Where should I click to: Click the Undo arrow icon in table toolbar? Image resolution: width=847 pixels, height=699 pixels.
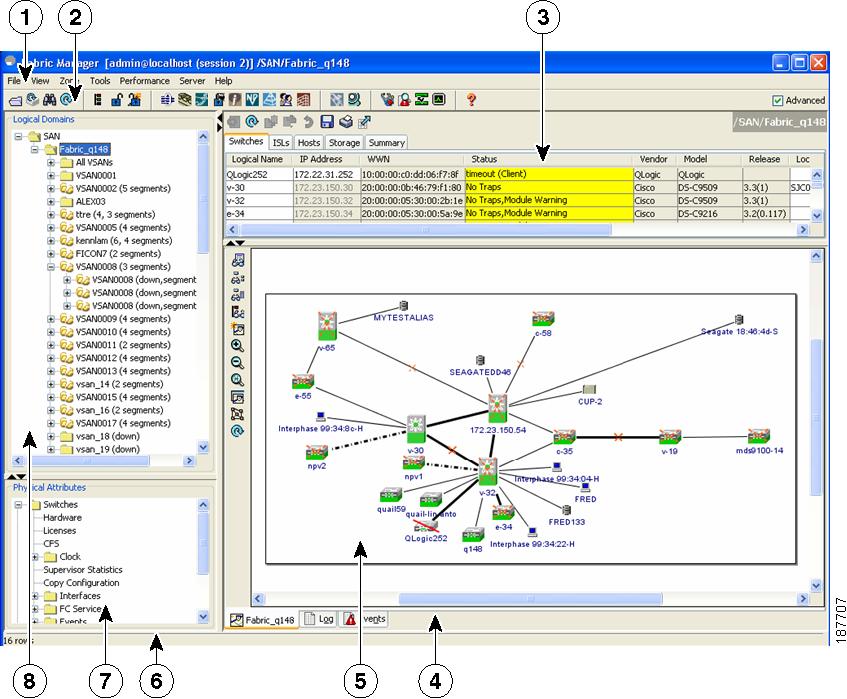click(308, 122)
